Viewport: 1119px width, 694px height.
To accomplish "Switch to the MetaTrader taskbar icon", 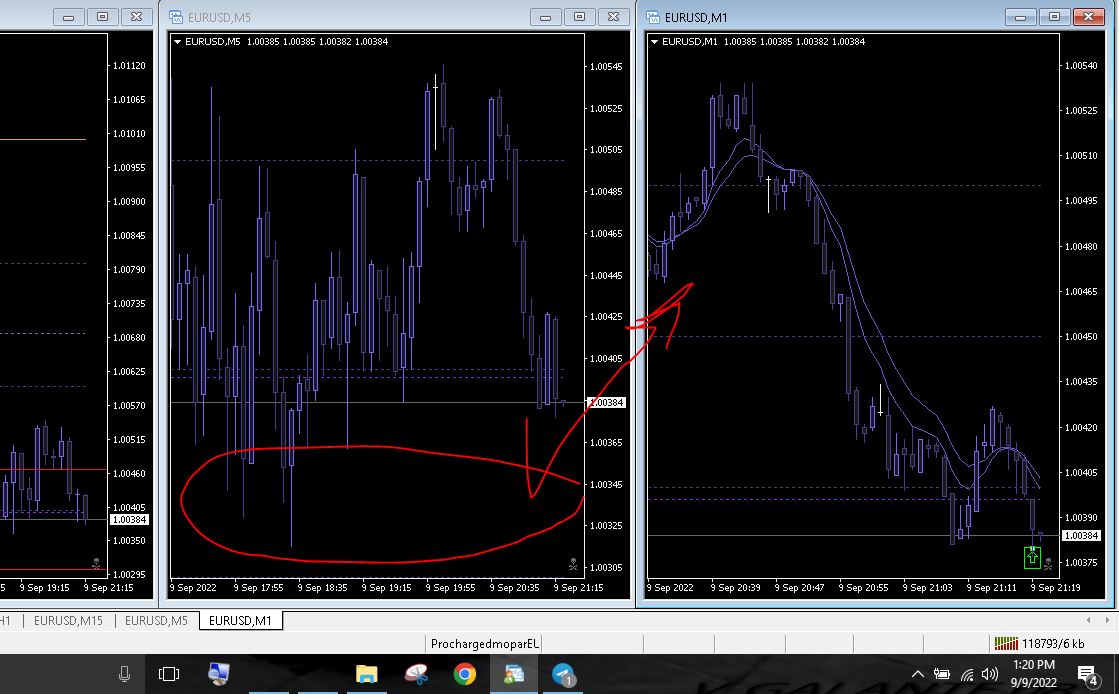I will click(x=514, y=674).
